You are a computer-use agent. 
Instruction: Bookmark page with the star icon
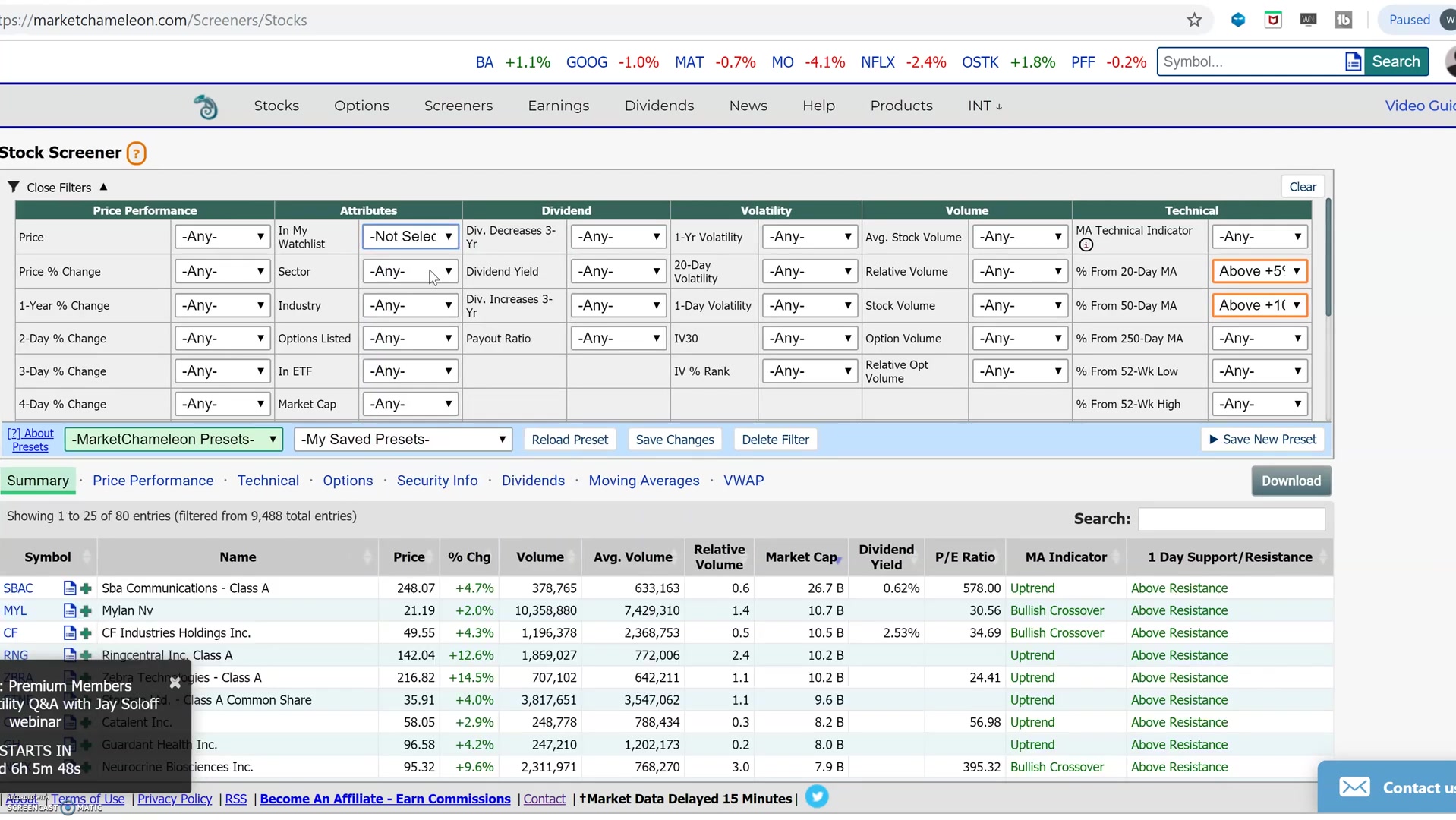click(x=1194, y=20)
